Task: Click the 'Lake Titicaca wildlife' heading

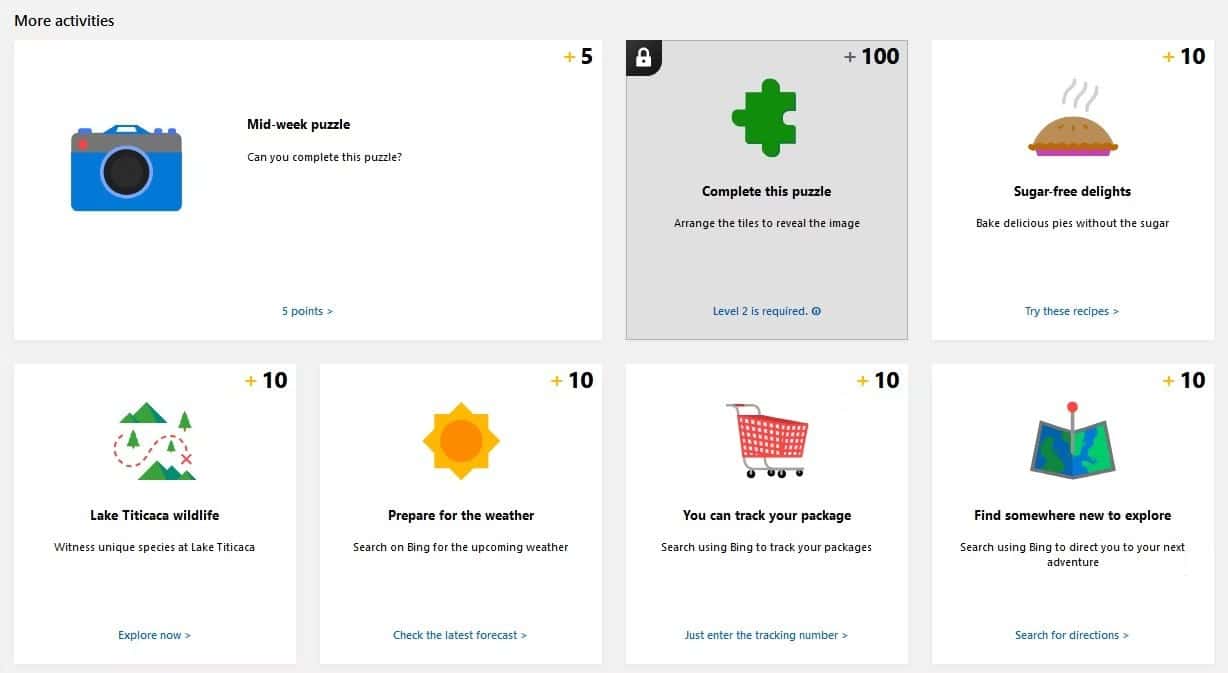Action: [x=154, y=515]
